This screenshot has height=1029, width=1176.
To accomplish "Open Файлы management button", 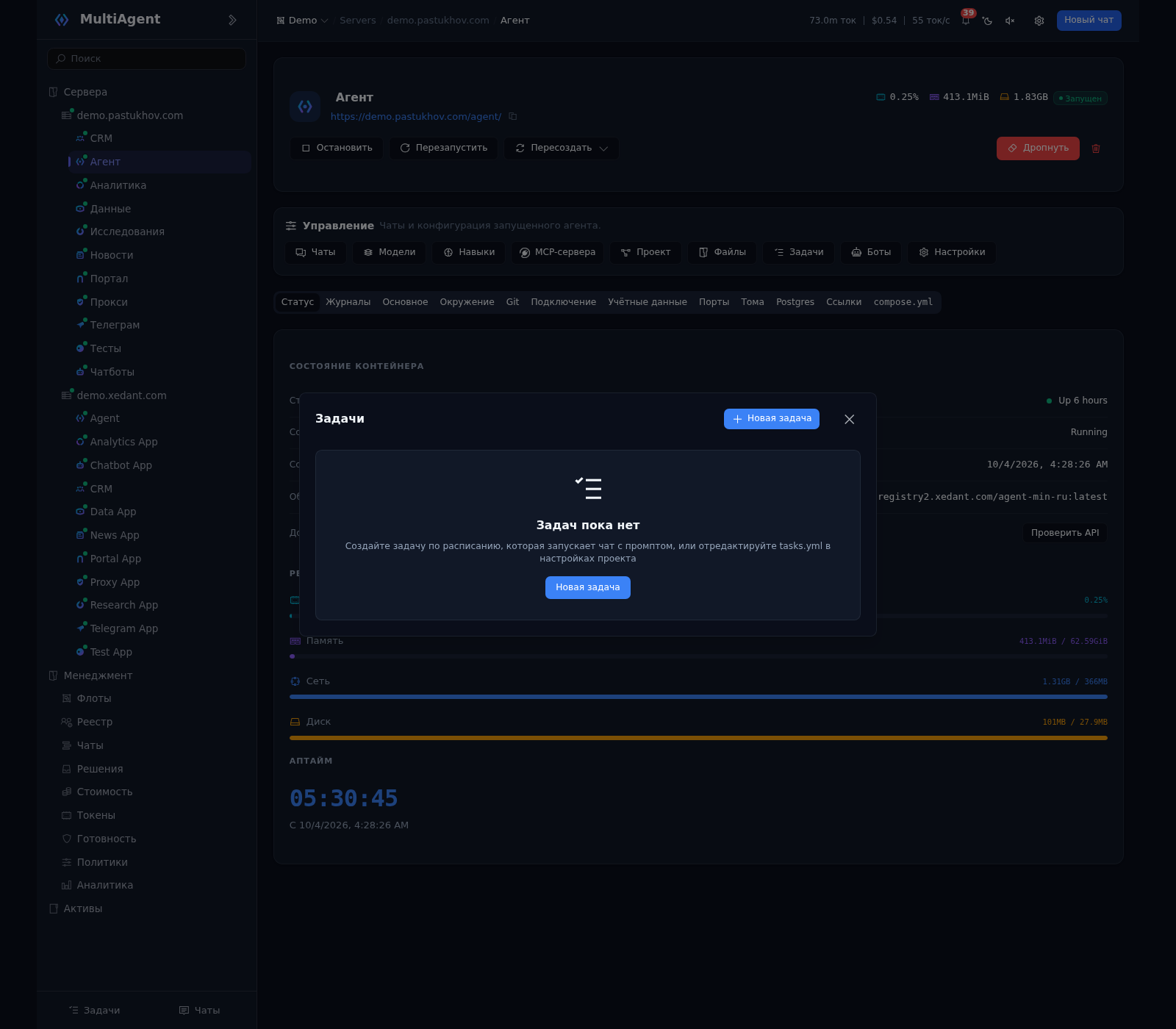I will tap(723, 253).
